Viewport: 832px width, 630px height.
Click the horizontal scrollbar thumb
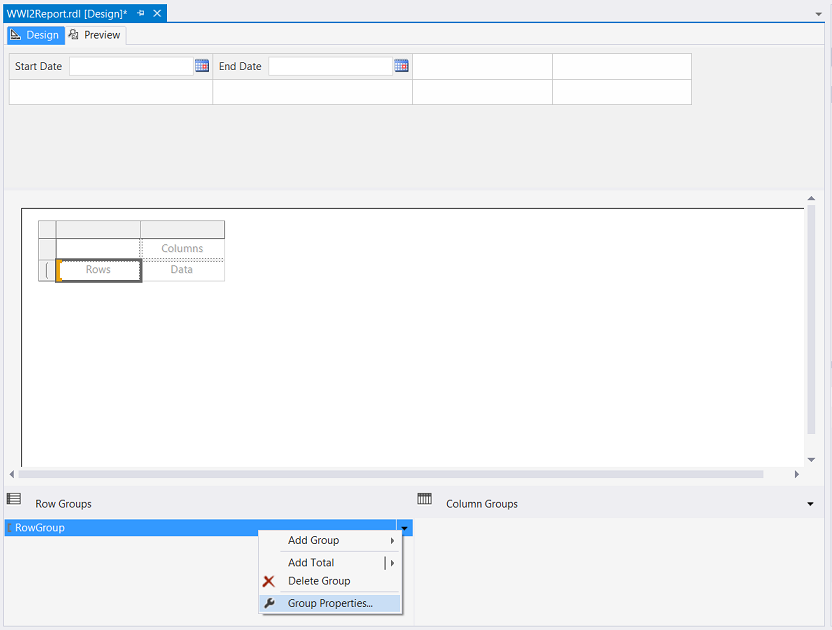point(391,474)
